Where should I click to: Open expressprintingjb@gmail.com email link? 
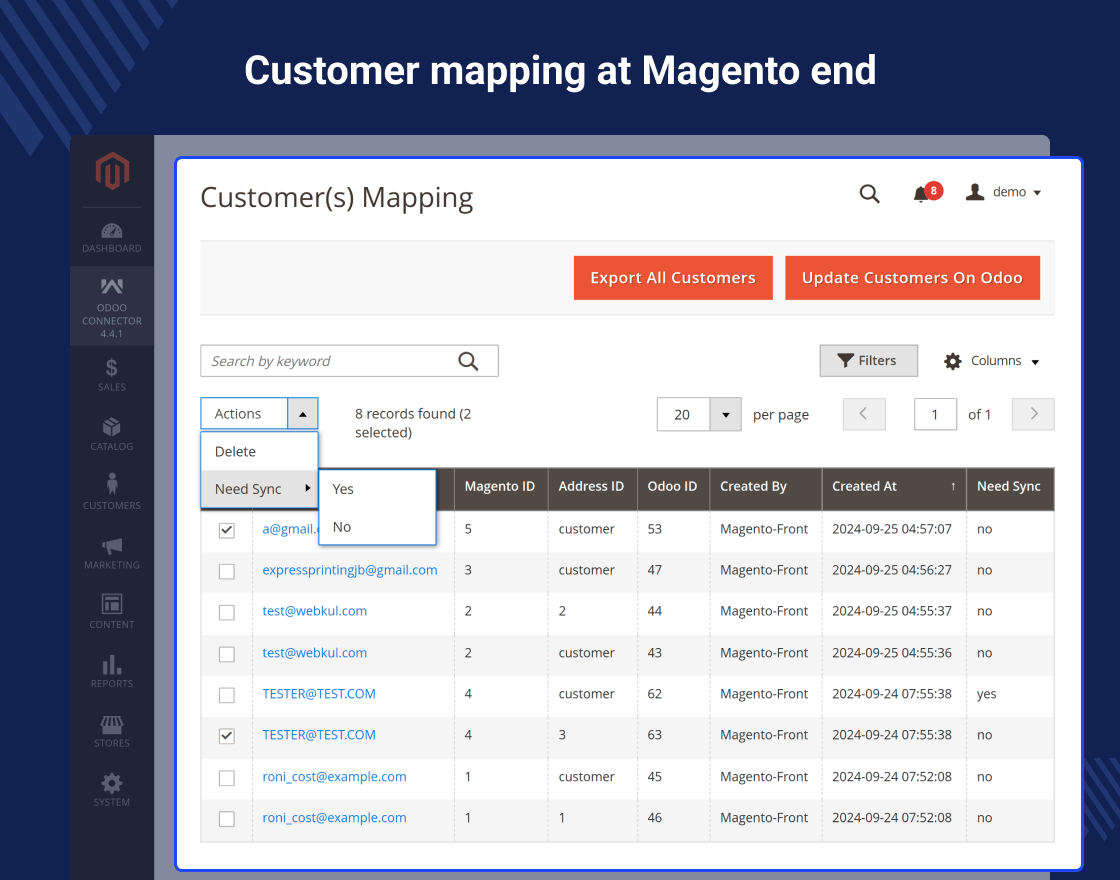click(349, 570)
